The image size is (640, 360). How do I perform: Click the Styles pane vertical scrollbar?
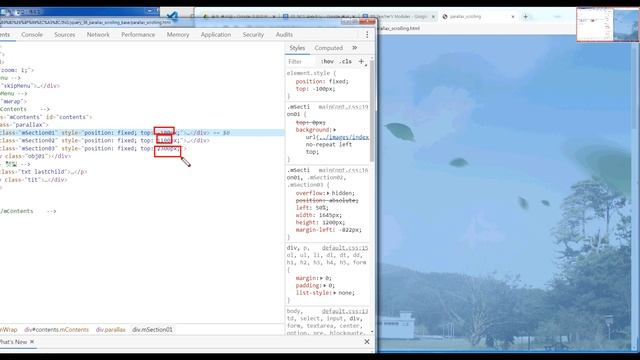click(371, 110)
